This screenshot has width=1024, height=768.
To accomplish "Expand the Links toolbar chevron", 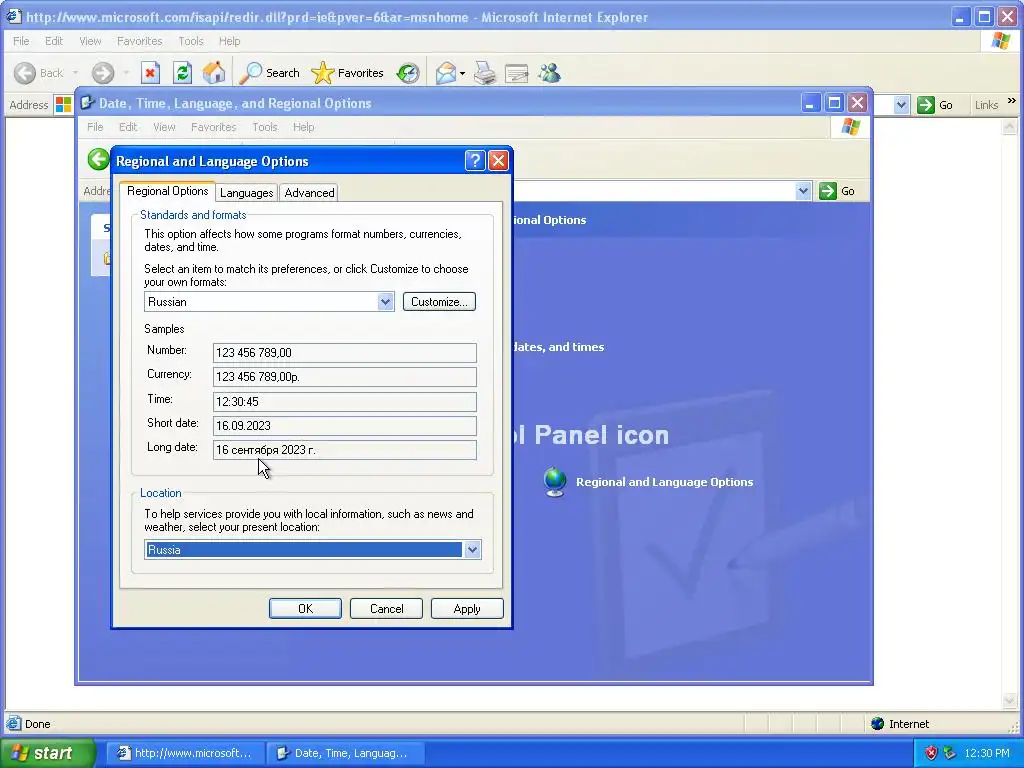I will click(1012, 101).
